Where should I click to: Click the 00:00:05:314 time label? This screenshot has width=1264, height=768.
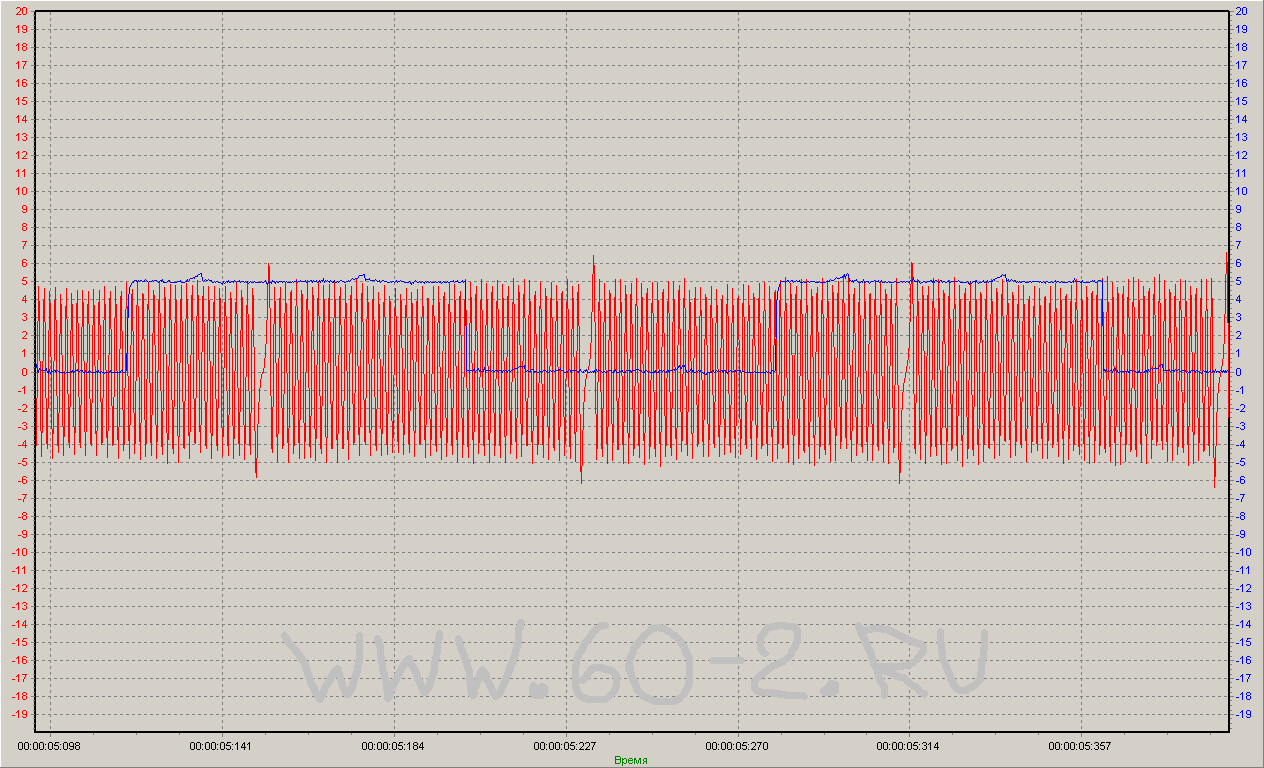coord(908,746)
